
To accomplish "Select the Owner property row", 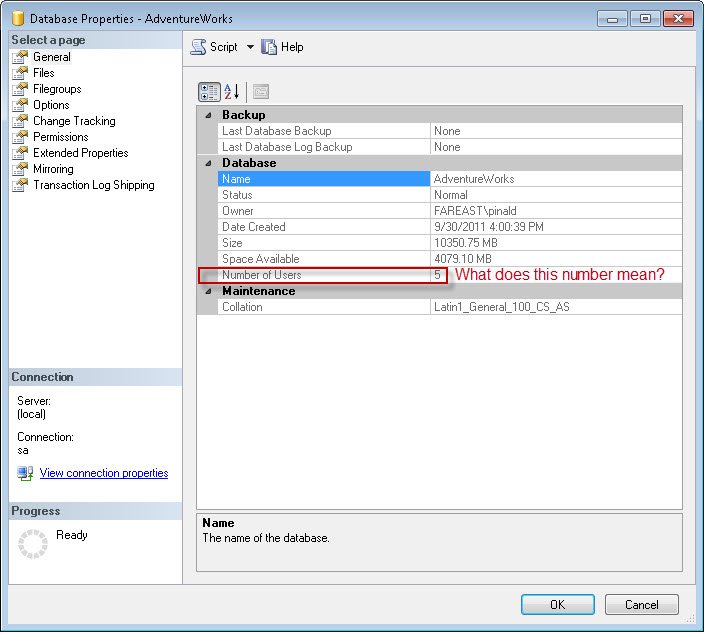I will (x=449, y=211).
